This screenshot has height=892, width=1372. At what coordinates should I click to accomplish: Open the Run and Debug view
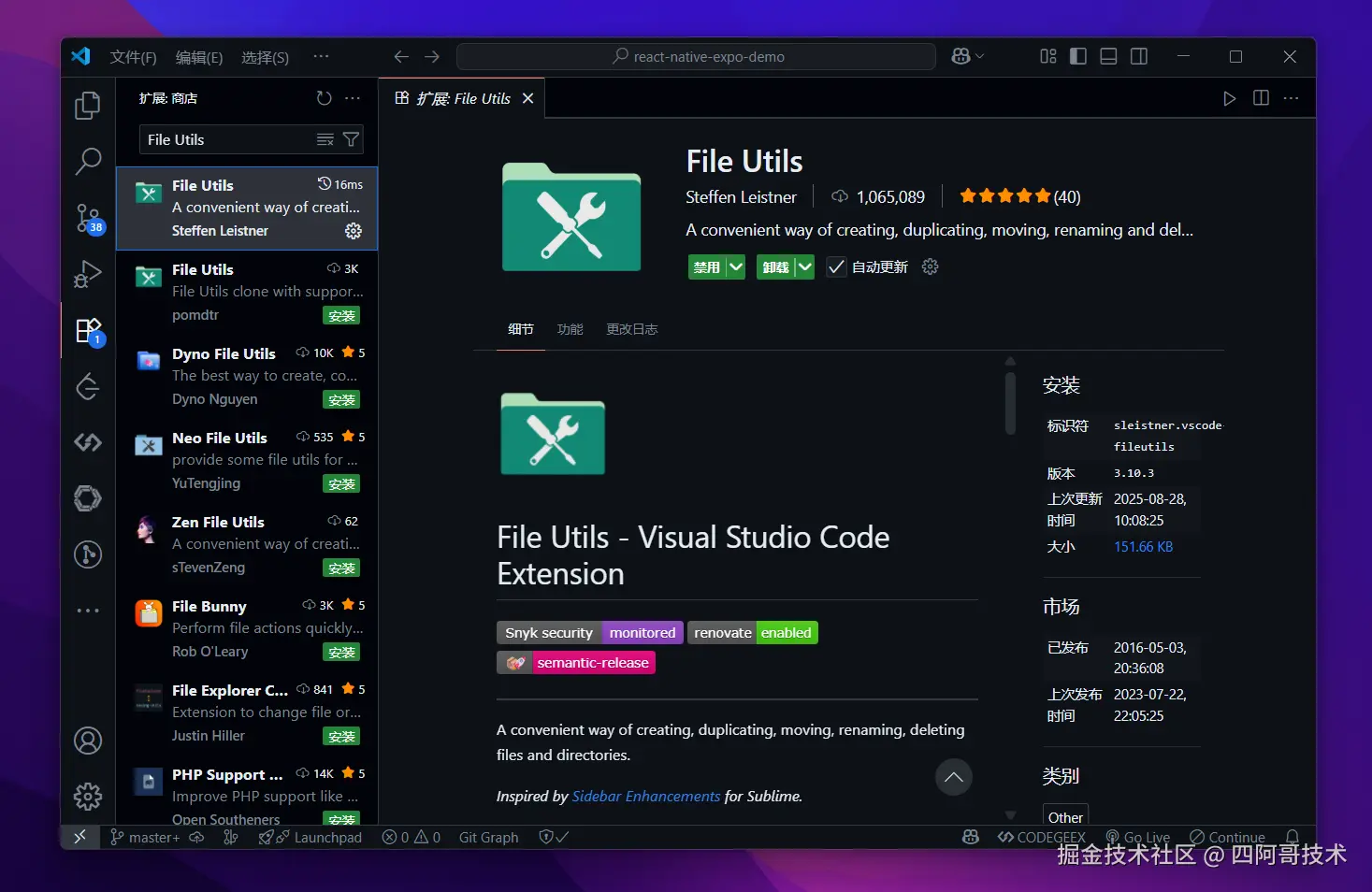coord(88,274)
